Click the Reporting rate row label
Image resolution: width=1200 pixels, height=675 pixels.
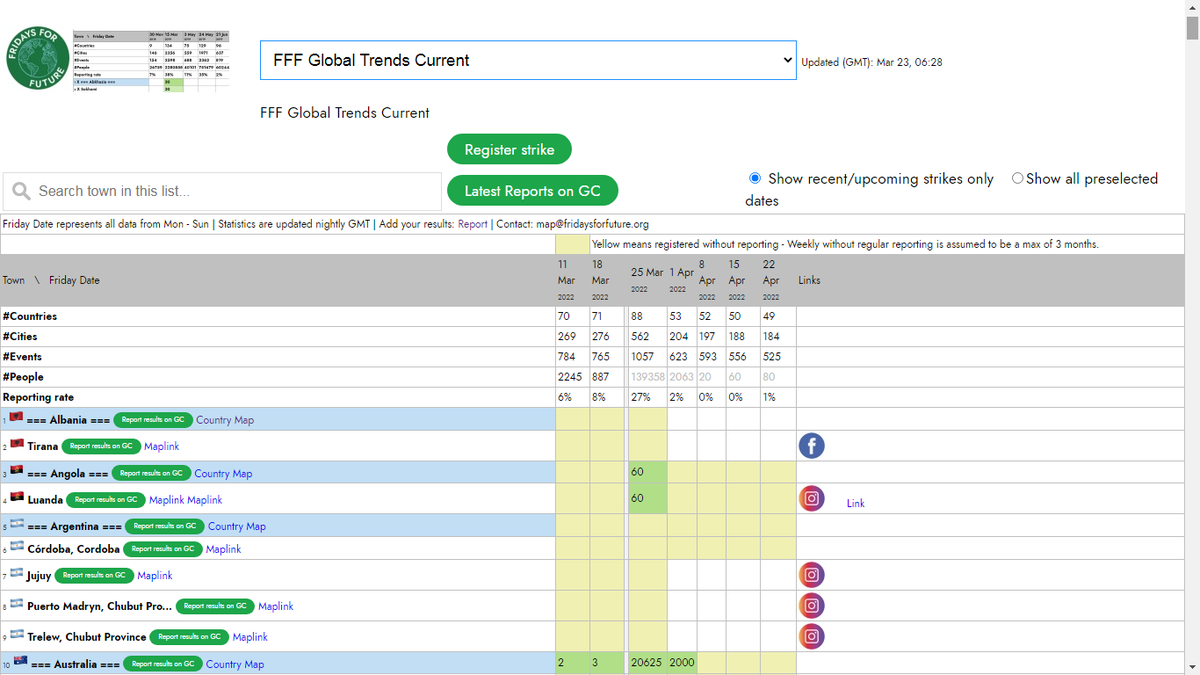click(40, 397)
